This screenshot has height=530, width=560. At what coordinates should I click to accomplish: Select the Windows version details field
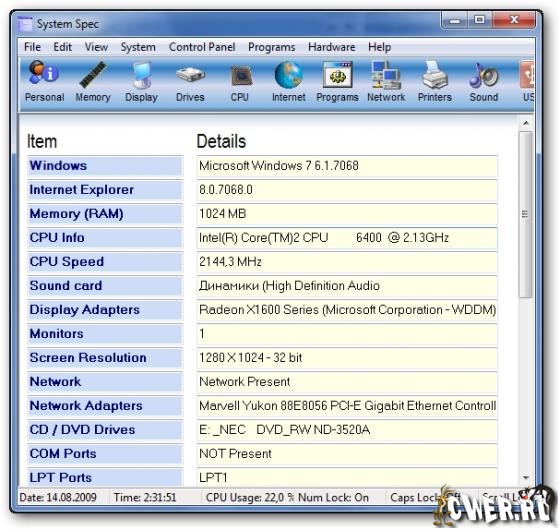347,166
